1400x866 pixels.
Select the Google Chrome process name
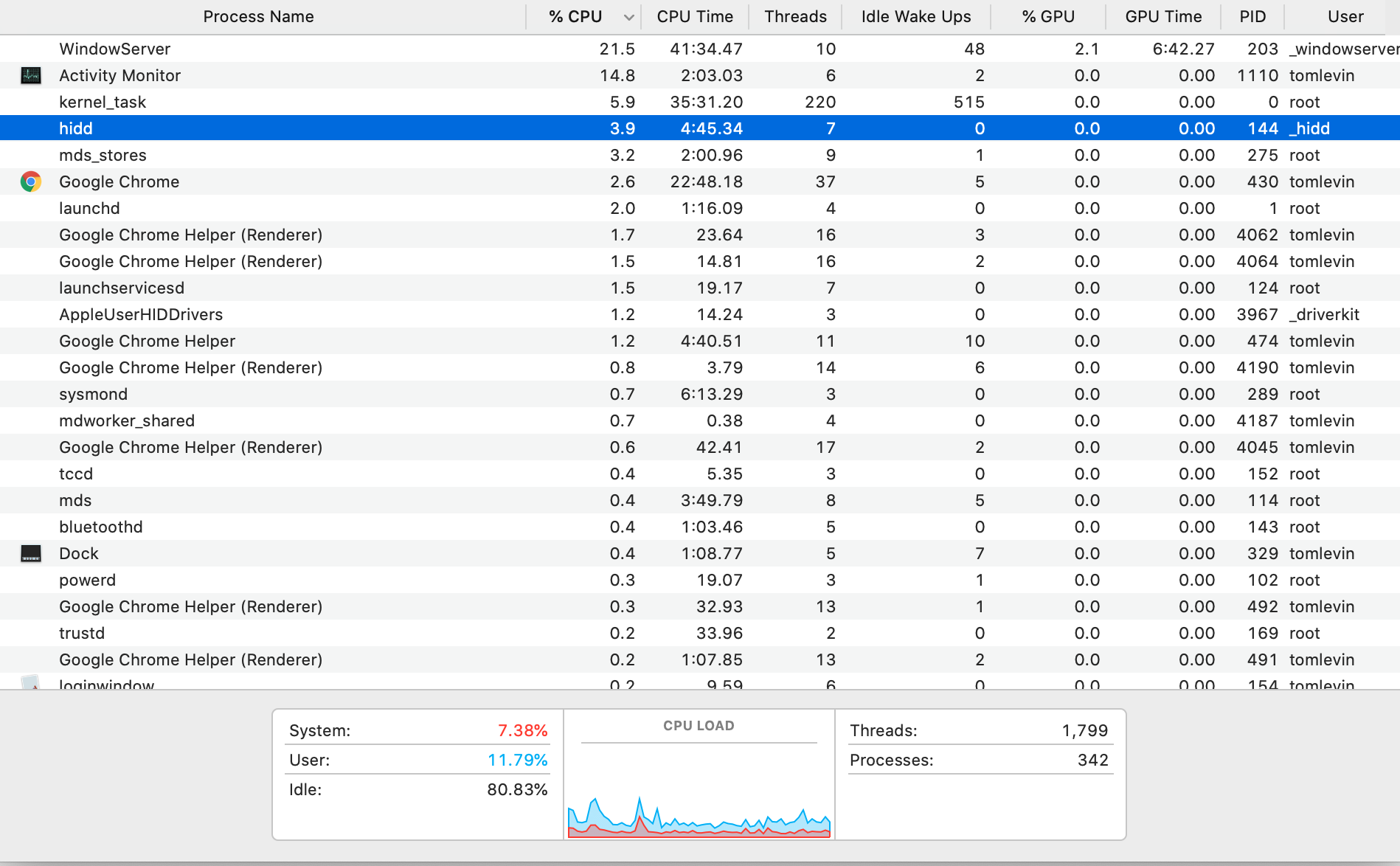pos(119,181)
